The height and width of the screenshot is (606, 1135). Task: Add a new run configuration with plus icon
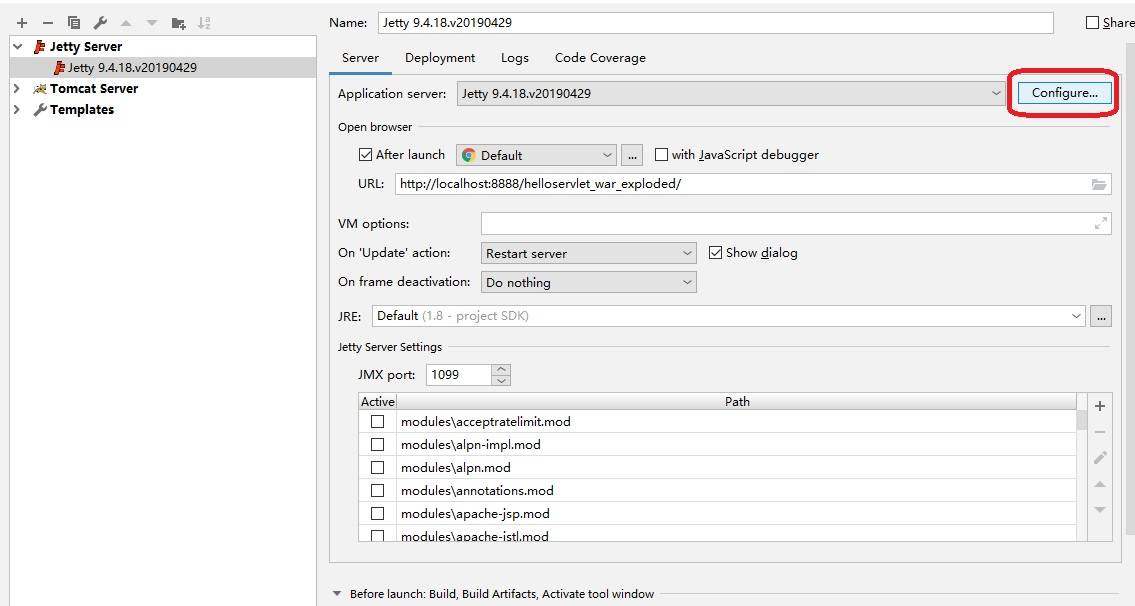(x=21, y=22)
